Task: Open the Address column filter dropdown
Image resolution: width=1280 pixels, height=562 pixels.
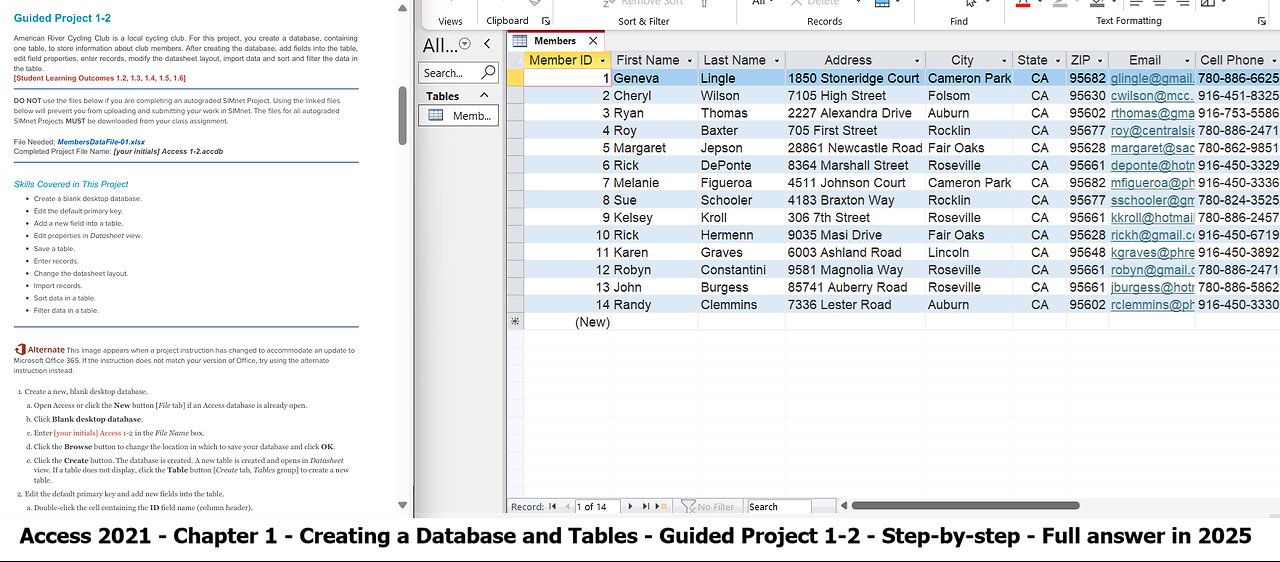Action: (916, 60)
